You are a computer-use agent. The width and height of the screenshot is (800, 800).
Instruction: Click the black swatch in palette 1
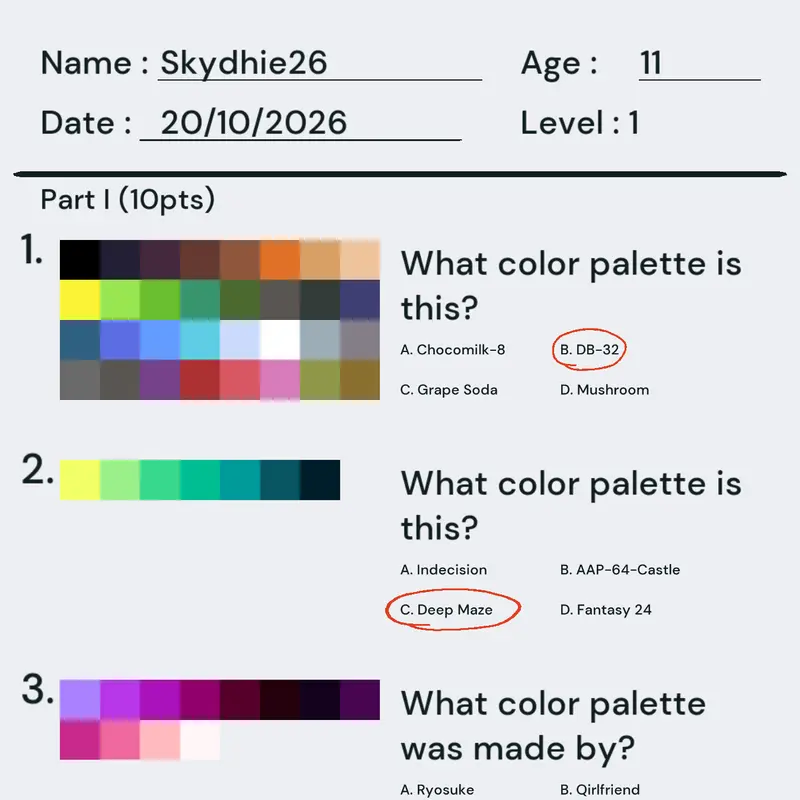click(80, 260)
